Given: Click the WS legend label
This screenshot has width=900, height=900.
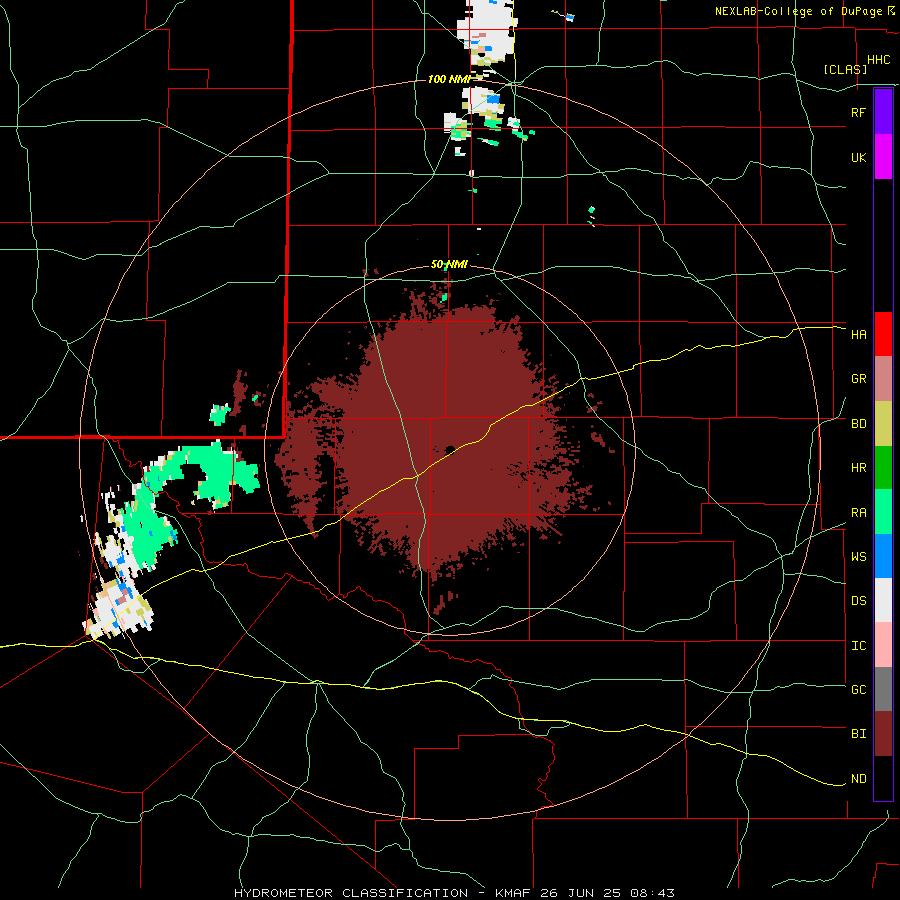Looking at the screenshot, I should pos(858,557).
